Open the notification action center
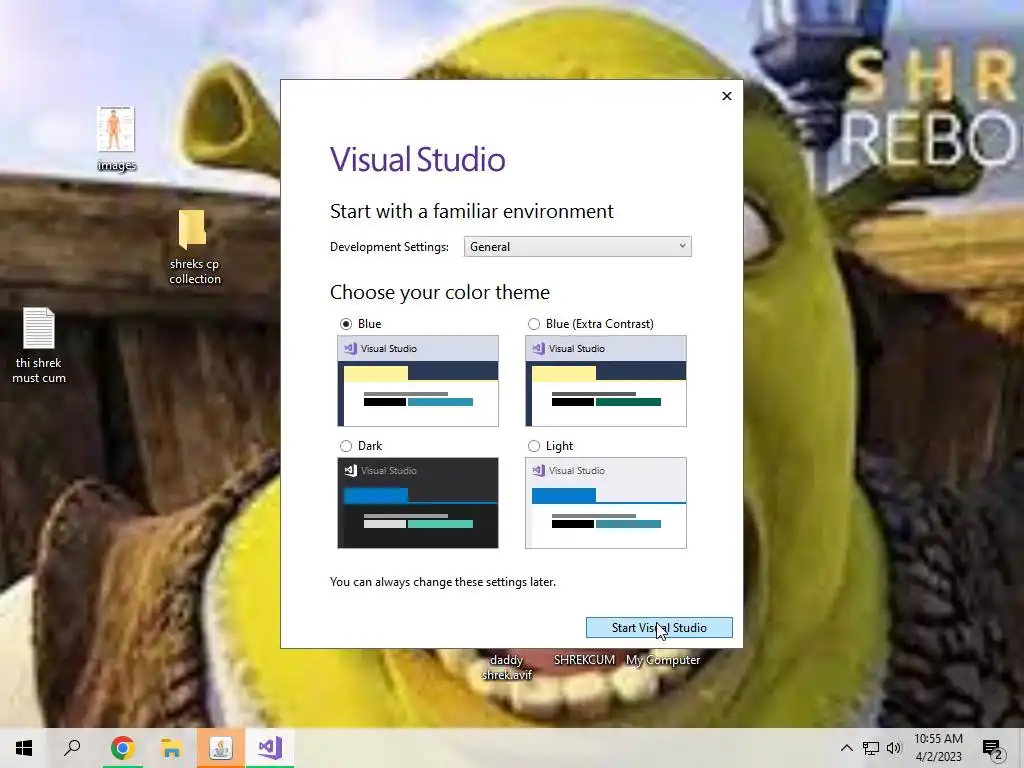This screenshot has height=768, width=1024. pyautogui.click(x=993, y=748)
